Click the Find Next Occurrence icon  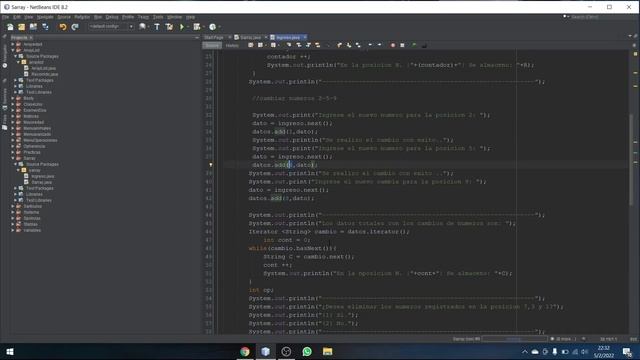tap(308, 45)
